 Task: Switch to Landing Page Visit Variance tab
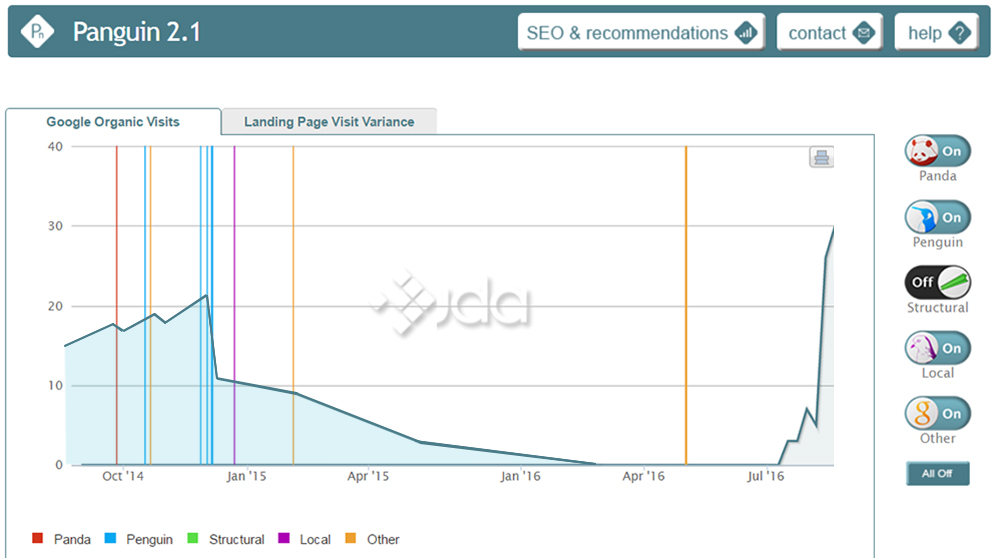pyautogui.click(x=329, y=122)
